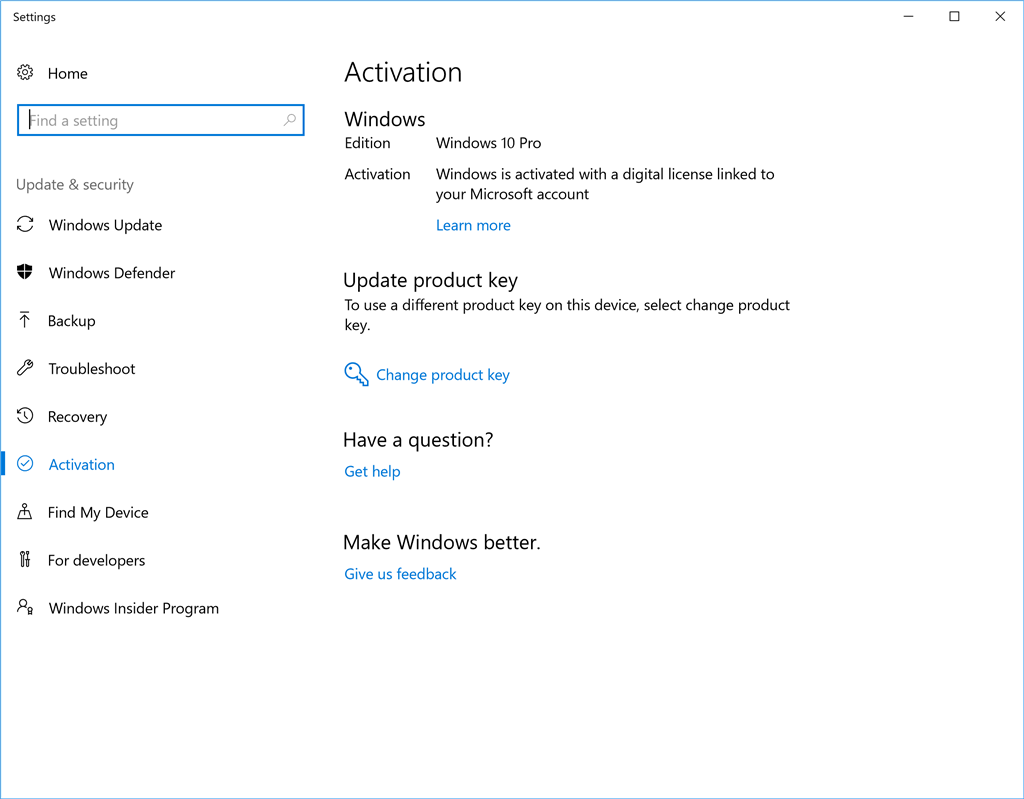
Task: Switch to Recovery settings
Action: click(x=77, y=417)
